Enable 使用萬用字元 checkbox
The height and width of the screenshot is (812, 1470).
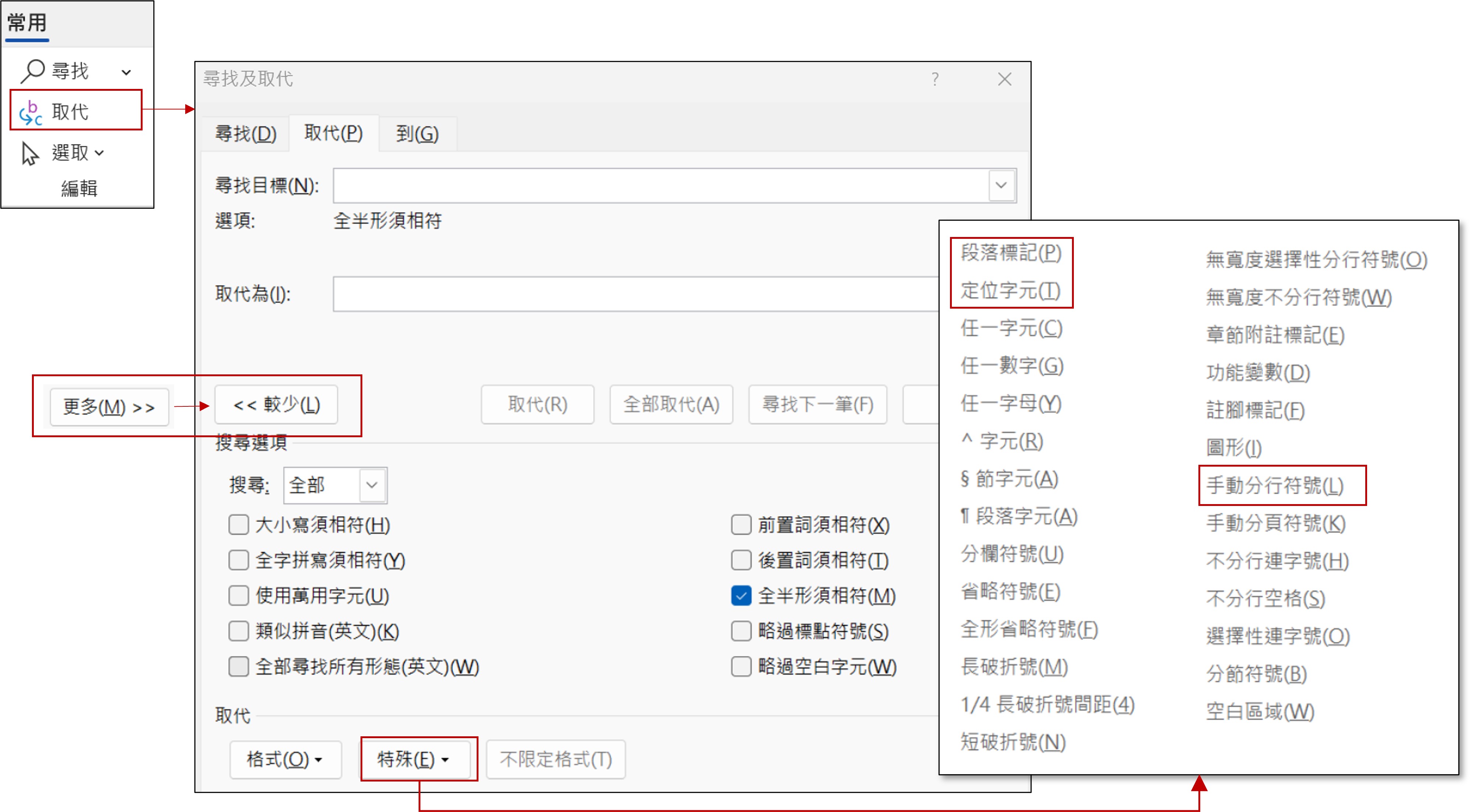pos(239,596)
